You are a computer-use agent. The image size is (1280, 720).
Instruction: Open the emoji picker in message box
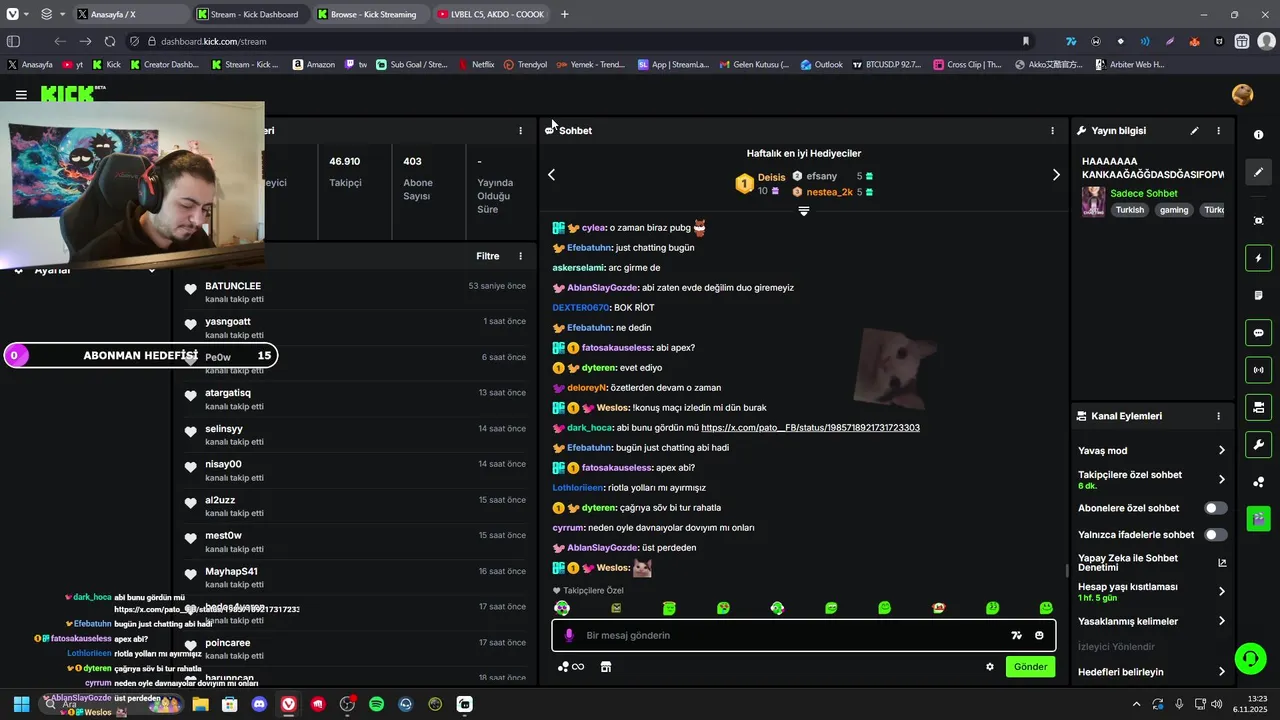(x=1039, y=636)
